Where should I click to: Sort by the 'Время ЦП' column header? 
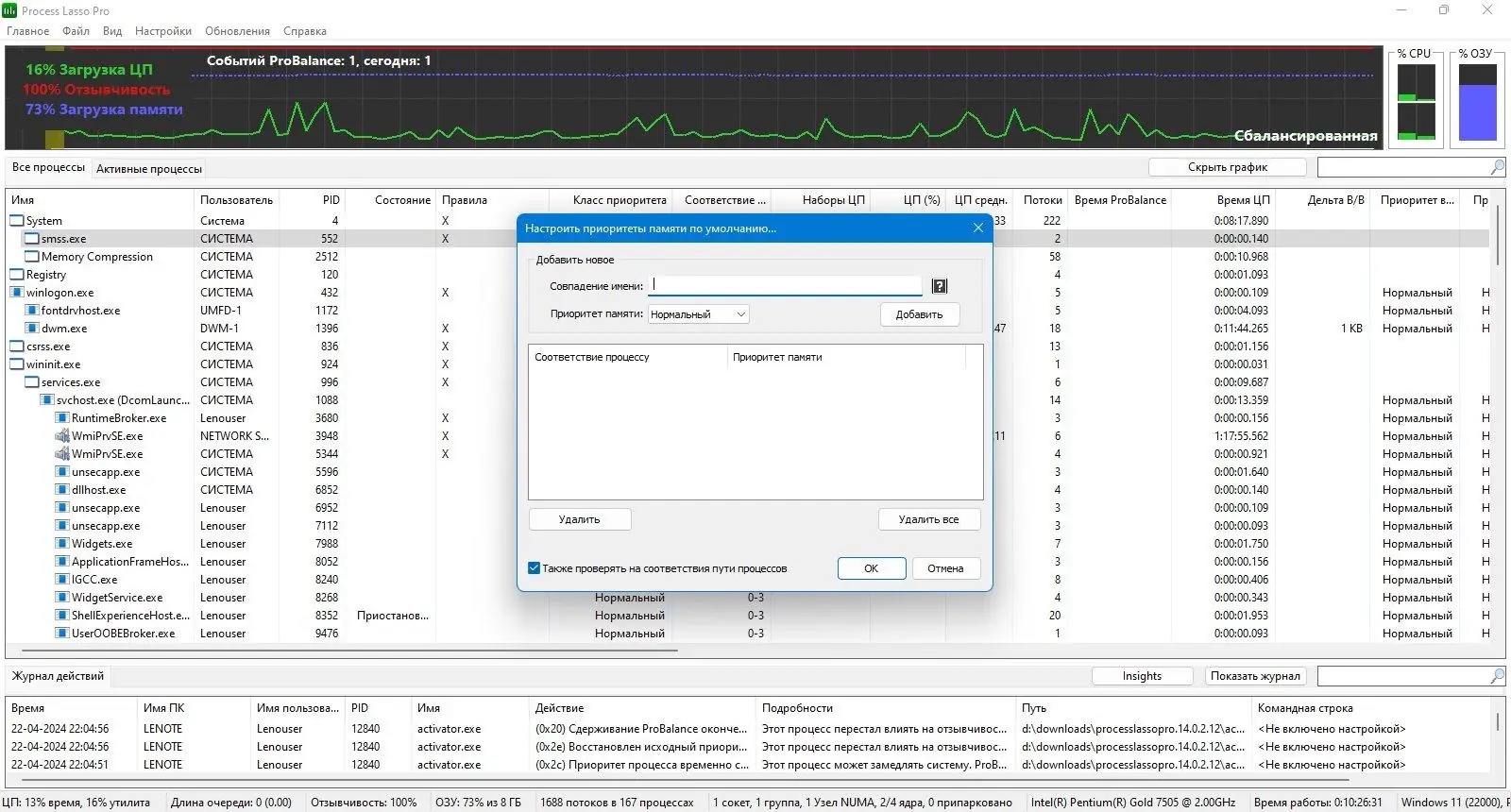1224,200
